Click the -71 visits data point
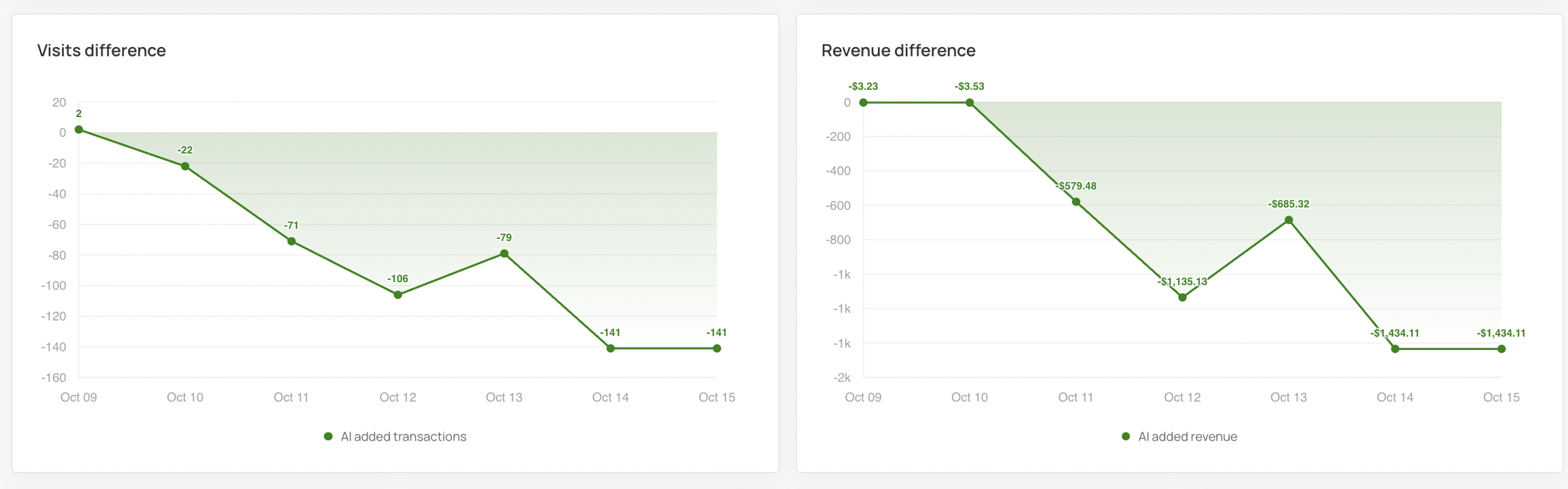Screen dimensions: 1568x489 click(291, 241)
